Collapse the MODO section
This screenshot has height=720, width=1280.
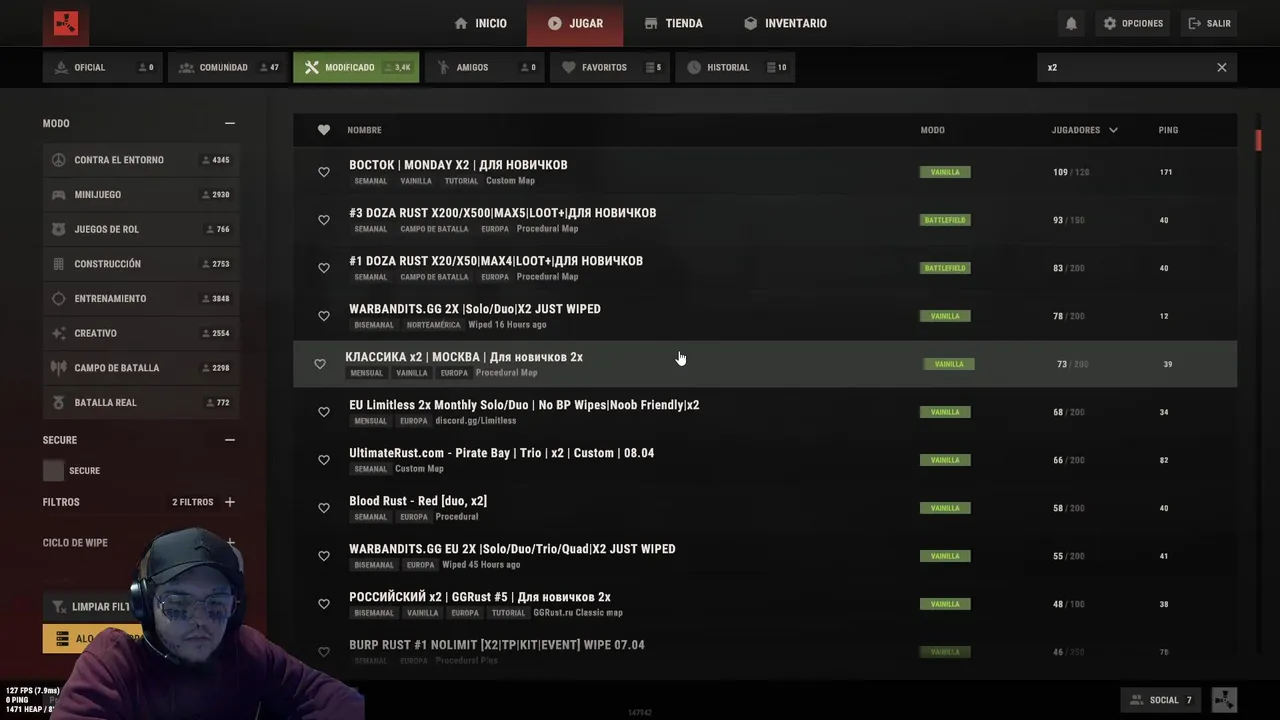(x=230, y=123)
